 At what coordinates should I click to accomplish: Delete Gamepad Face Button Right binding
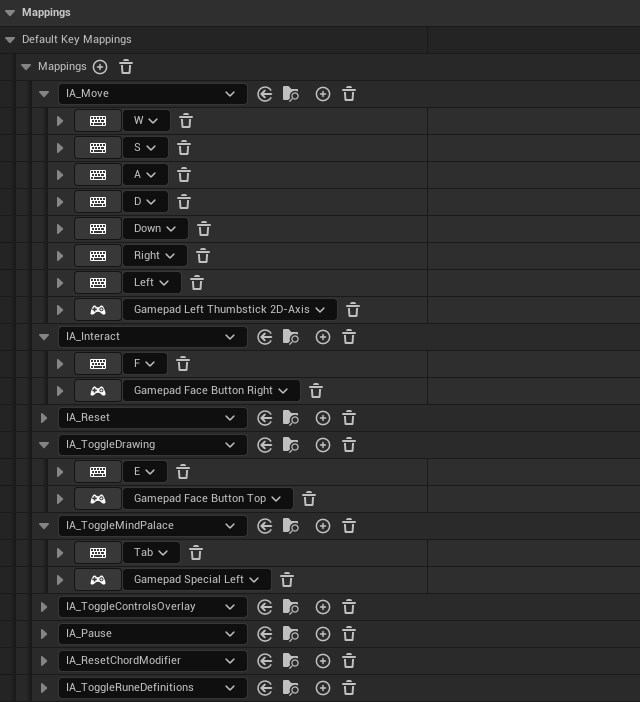(x=316, y=391)
